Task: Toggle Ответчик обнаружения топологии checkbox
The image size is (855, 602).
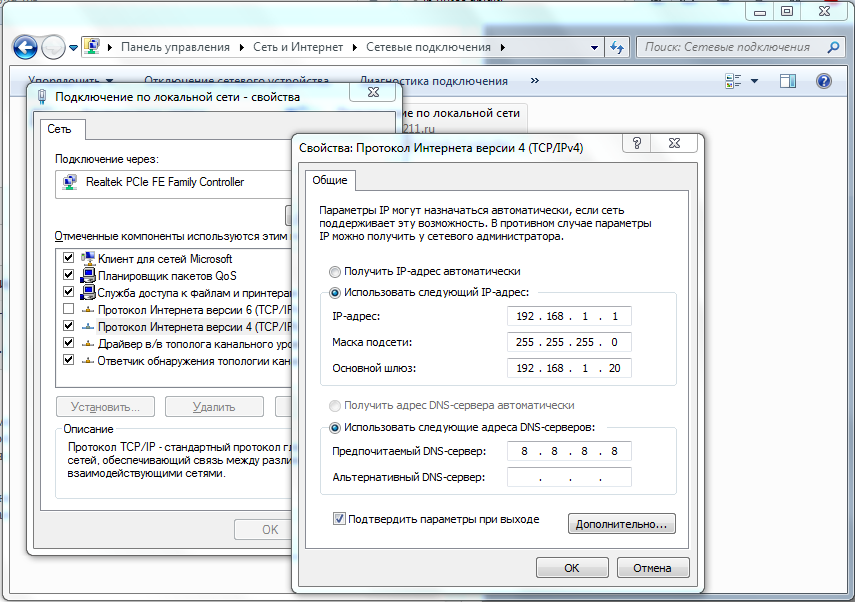Action: [68, 360]
